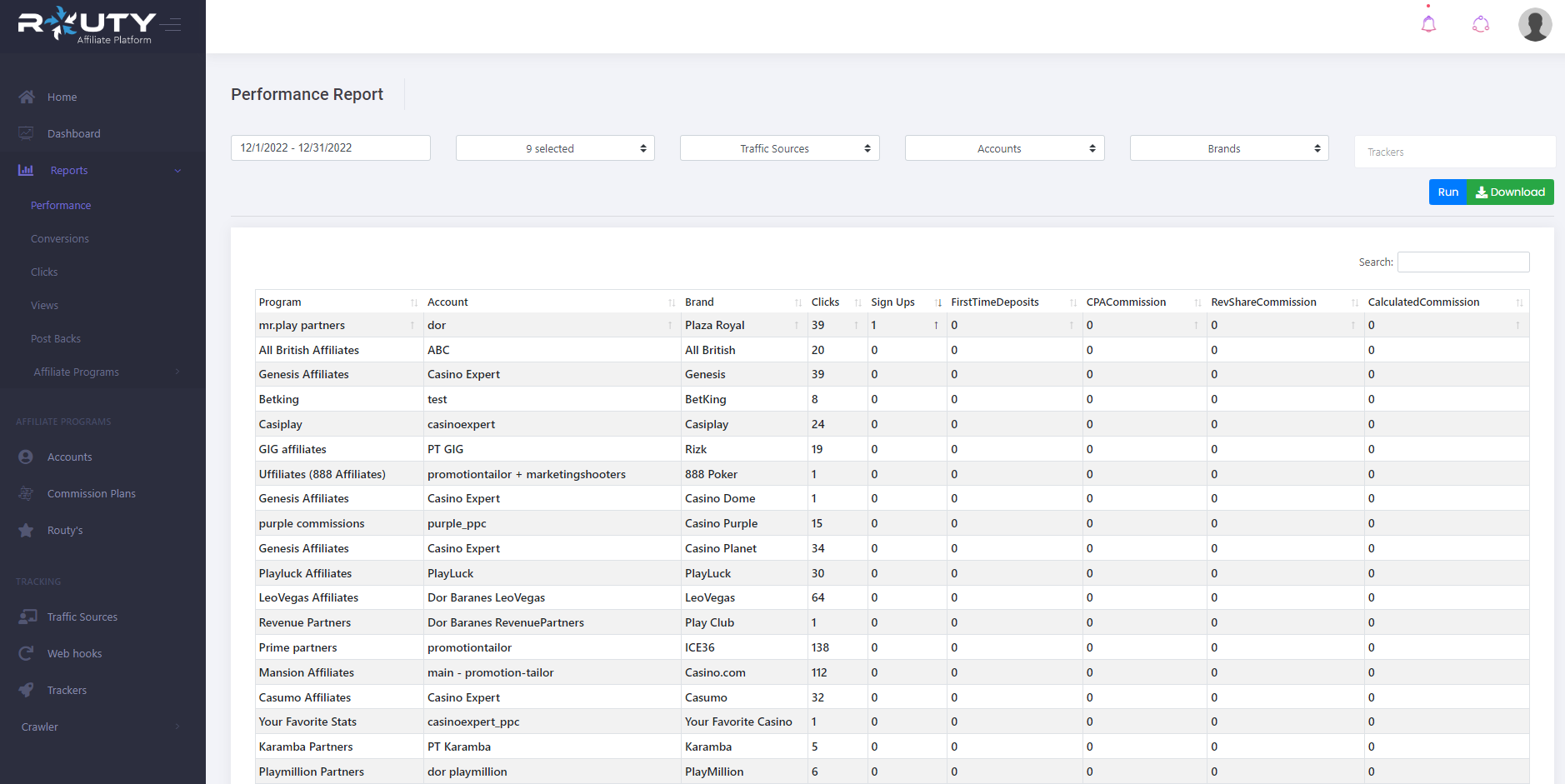
Task: Sort by the FirstTimeDeposits column arrows
Action: pyautogui.click(x=1073, y=302)
